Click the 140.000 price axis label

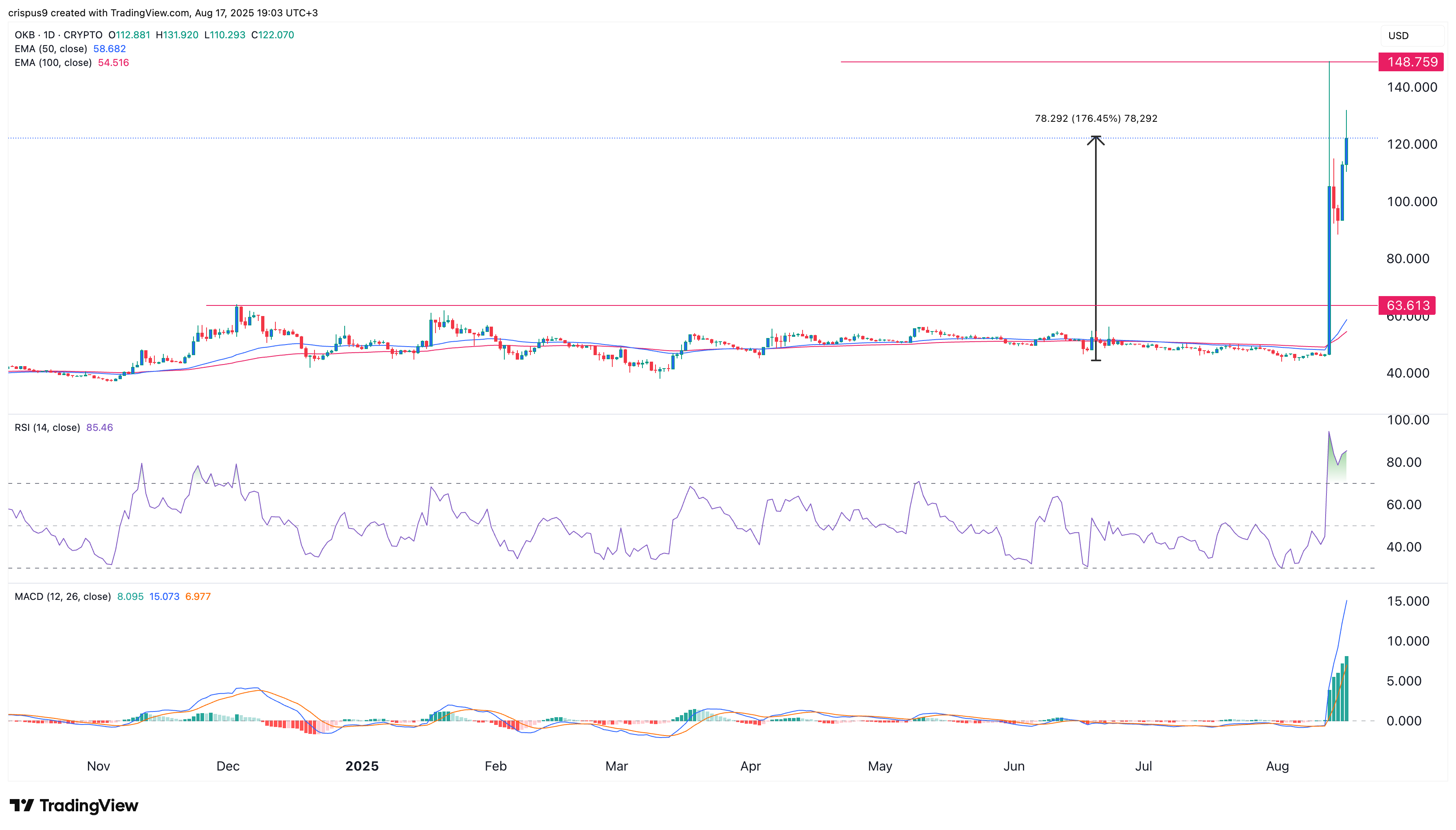[1412, 87]
